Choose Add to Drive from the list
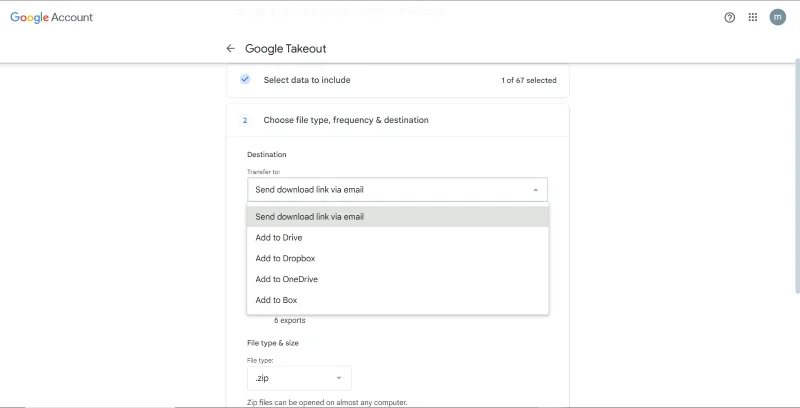The width and height of the screenshot is (800, 408). (397, 238)
